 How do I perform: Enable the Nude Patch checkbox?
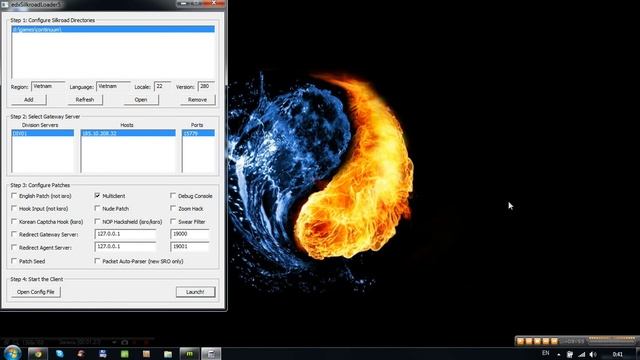coord(97,209)
